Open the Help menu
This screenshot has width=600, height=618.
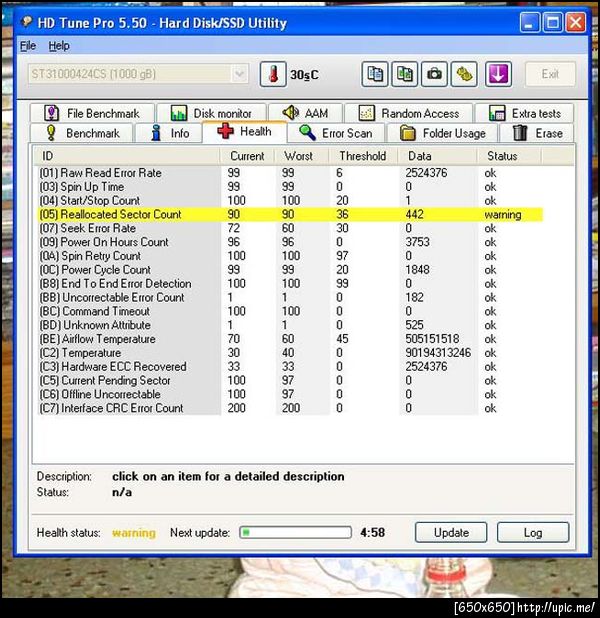pyautogui.click(x=59, y=46)
